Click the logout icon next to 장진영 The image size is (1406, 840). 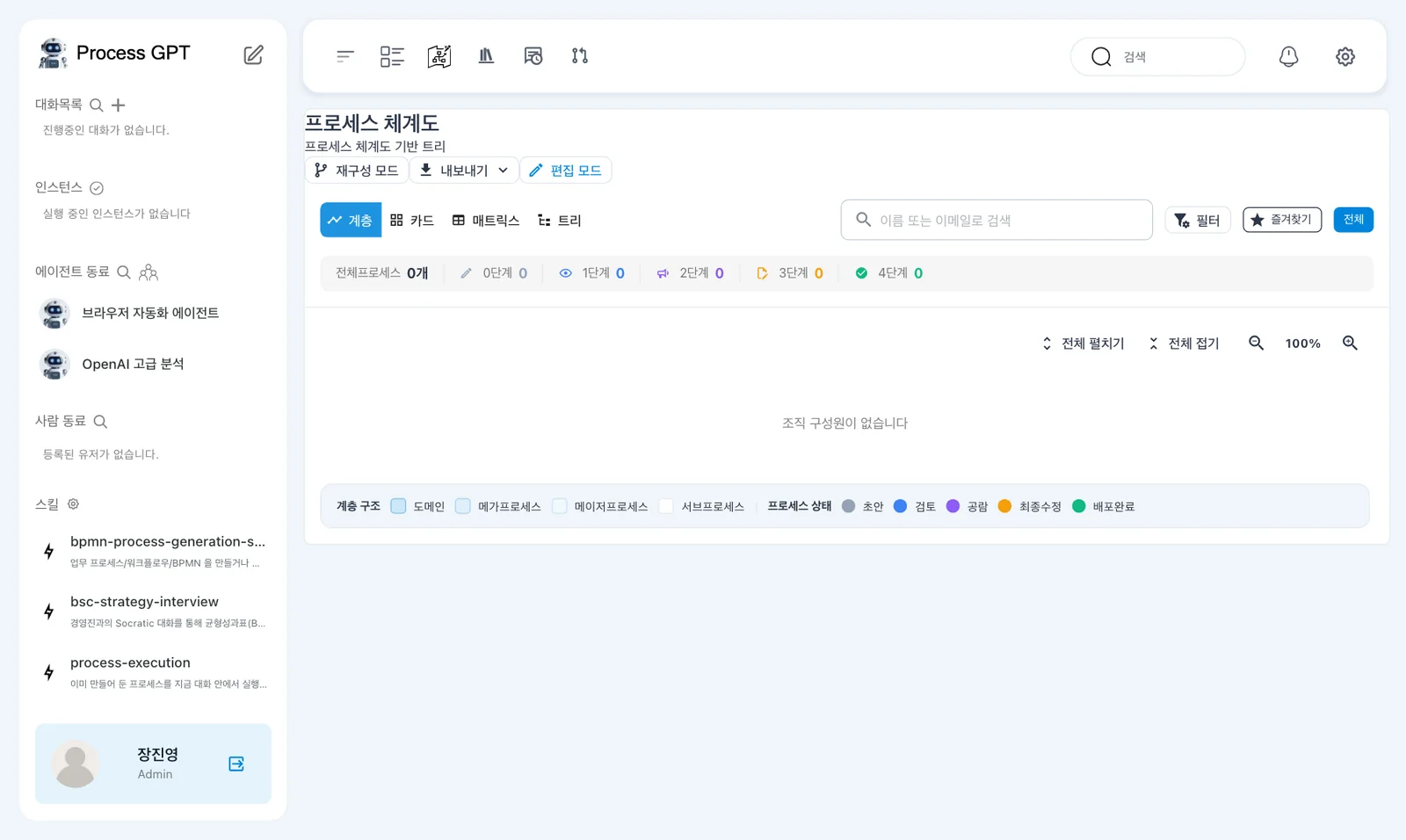[x=236, y=764]
